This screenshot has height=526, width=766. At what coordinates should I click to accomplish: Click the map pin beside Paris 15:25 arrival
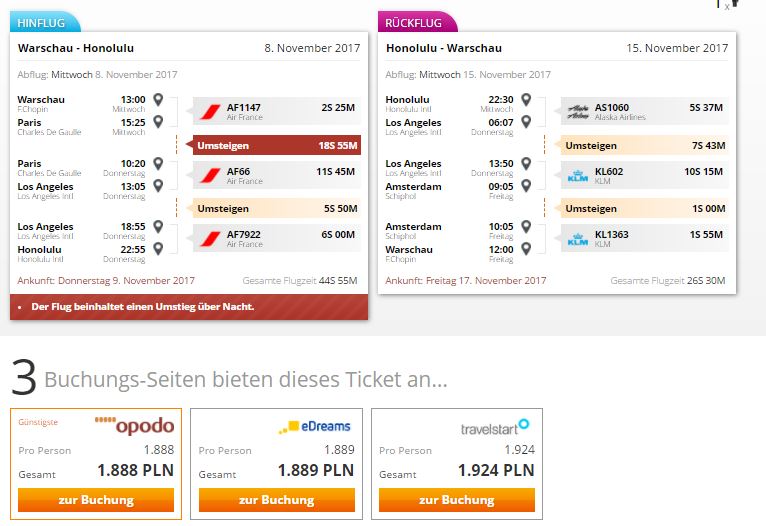point(158,122)
